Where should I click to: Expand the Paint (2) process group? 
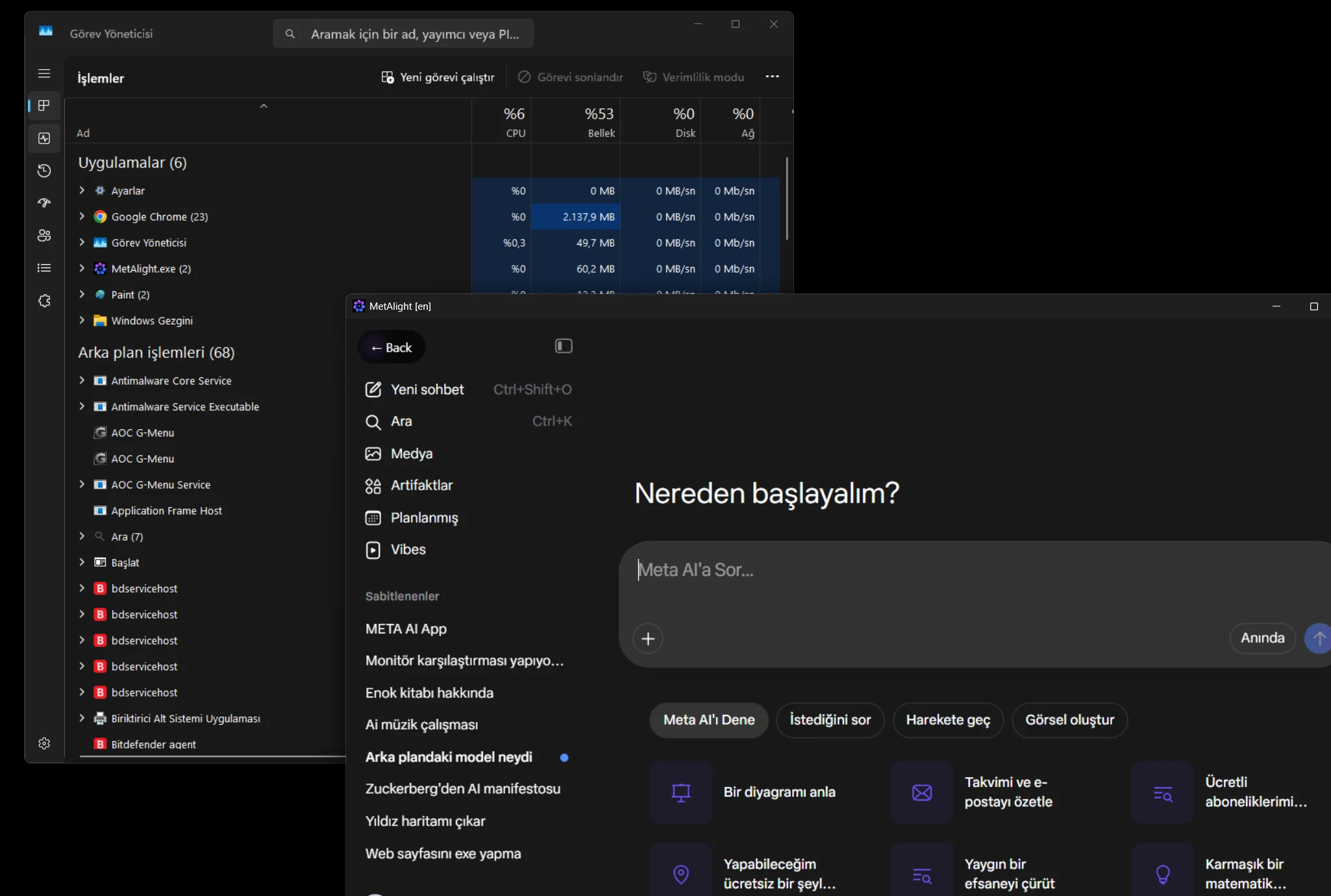coord(82,294)
